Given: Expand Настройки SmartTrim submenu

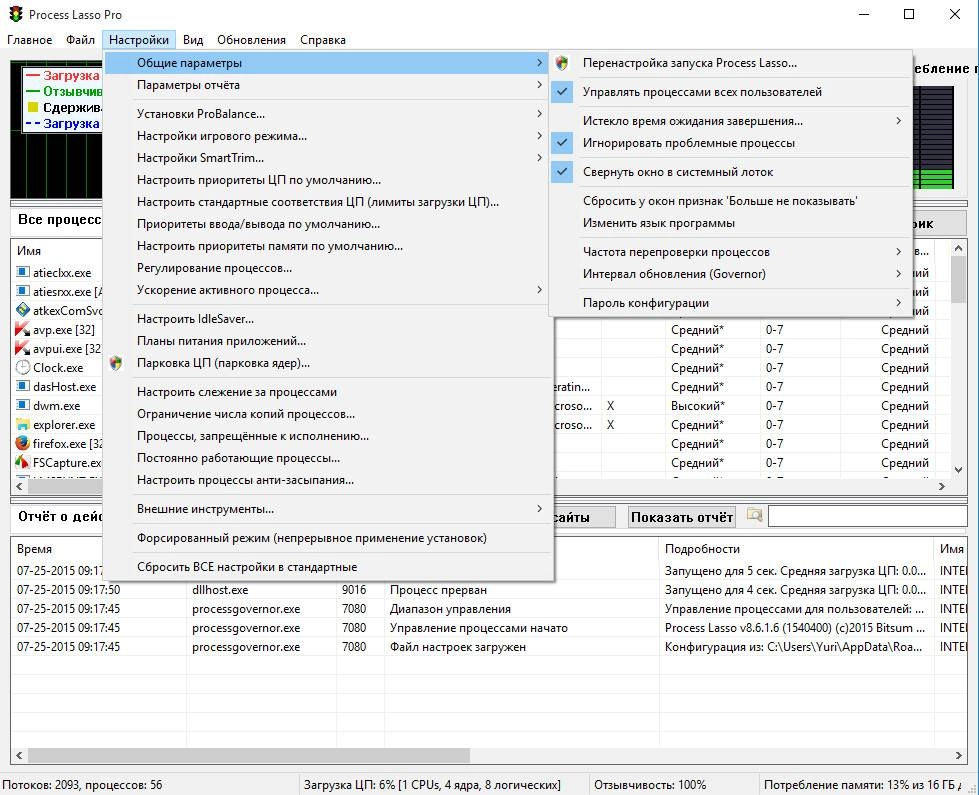Looking at the screenshot, I should [x=328, y=158].
